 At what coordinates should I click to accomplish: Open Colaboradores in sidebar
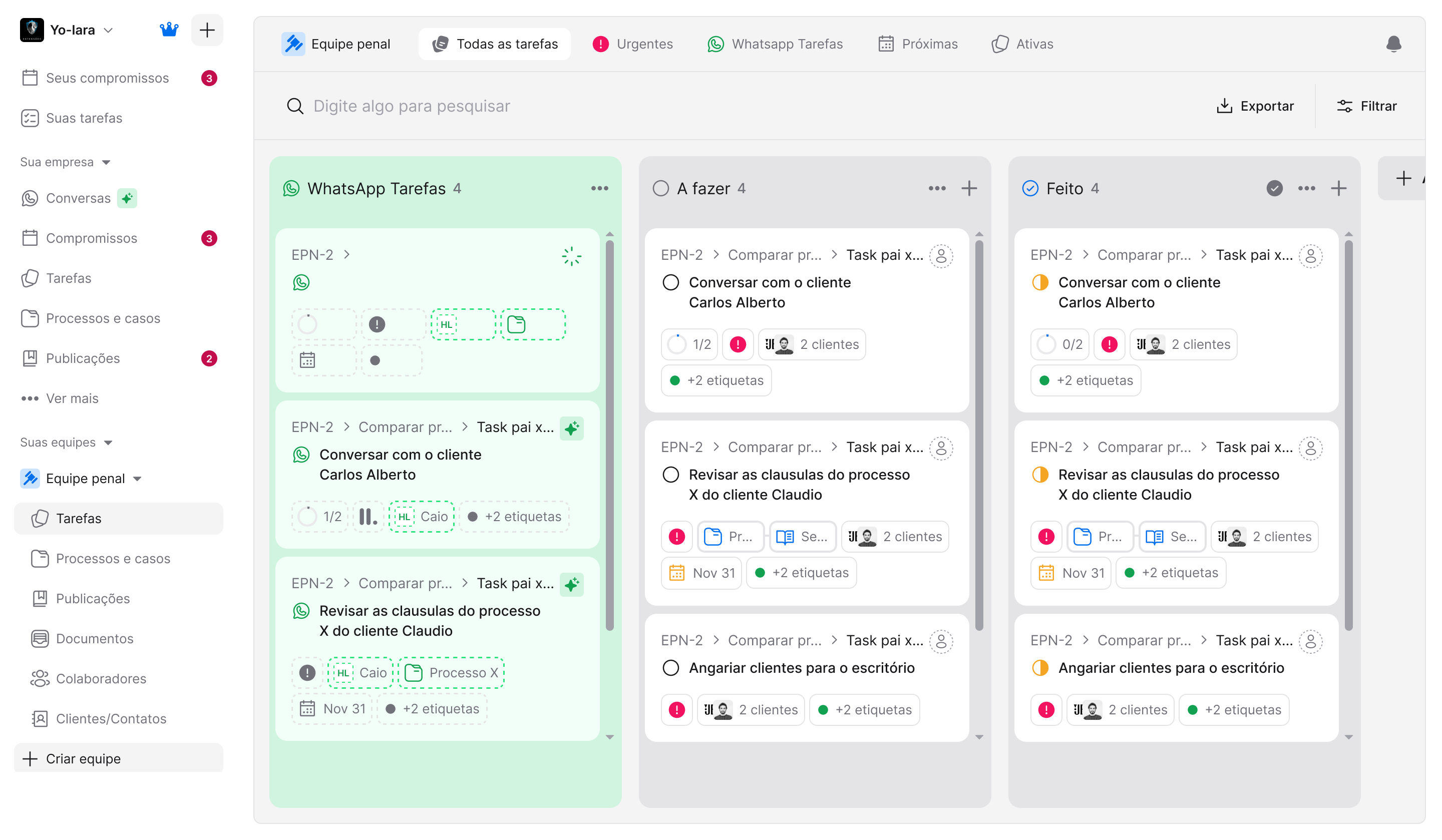coord(119,679)
